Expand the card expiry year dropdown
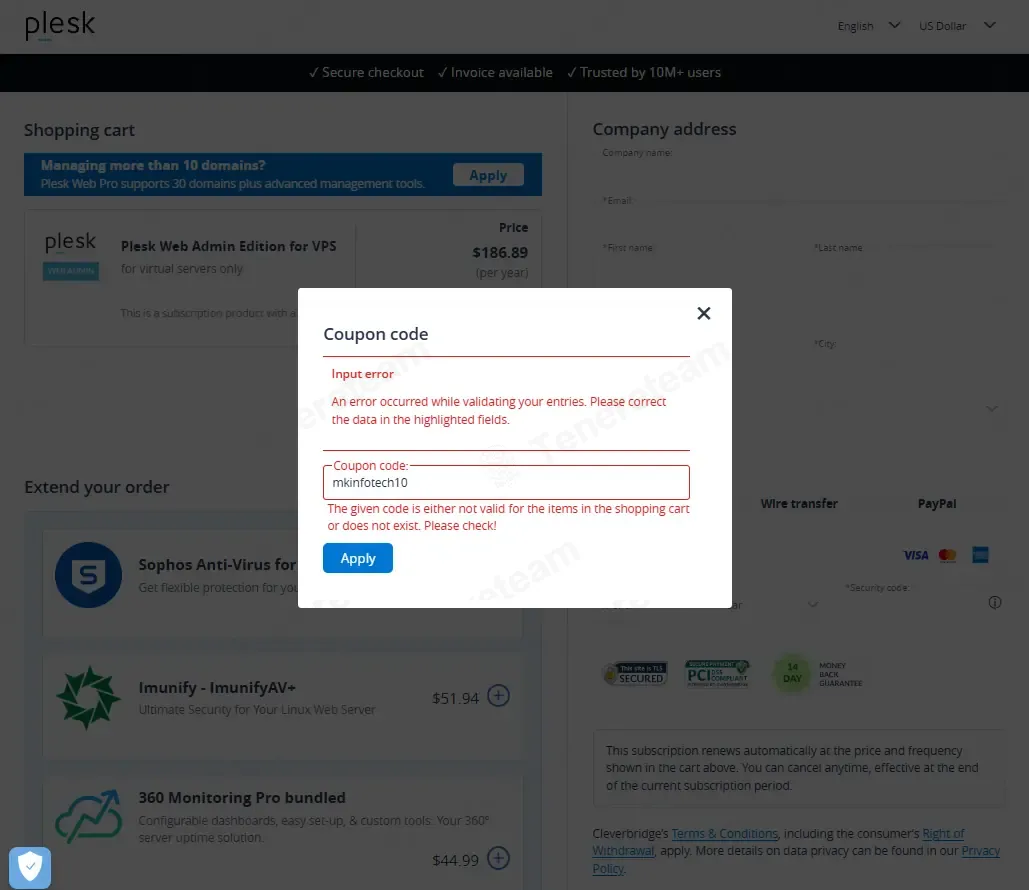This screenshot has width=1029, height=890. pyautogui.click(x=812, y=604)
